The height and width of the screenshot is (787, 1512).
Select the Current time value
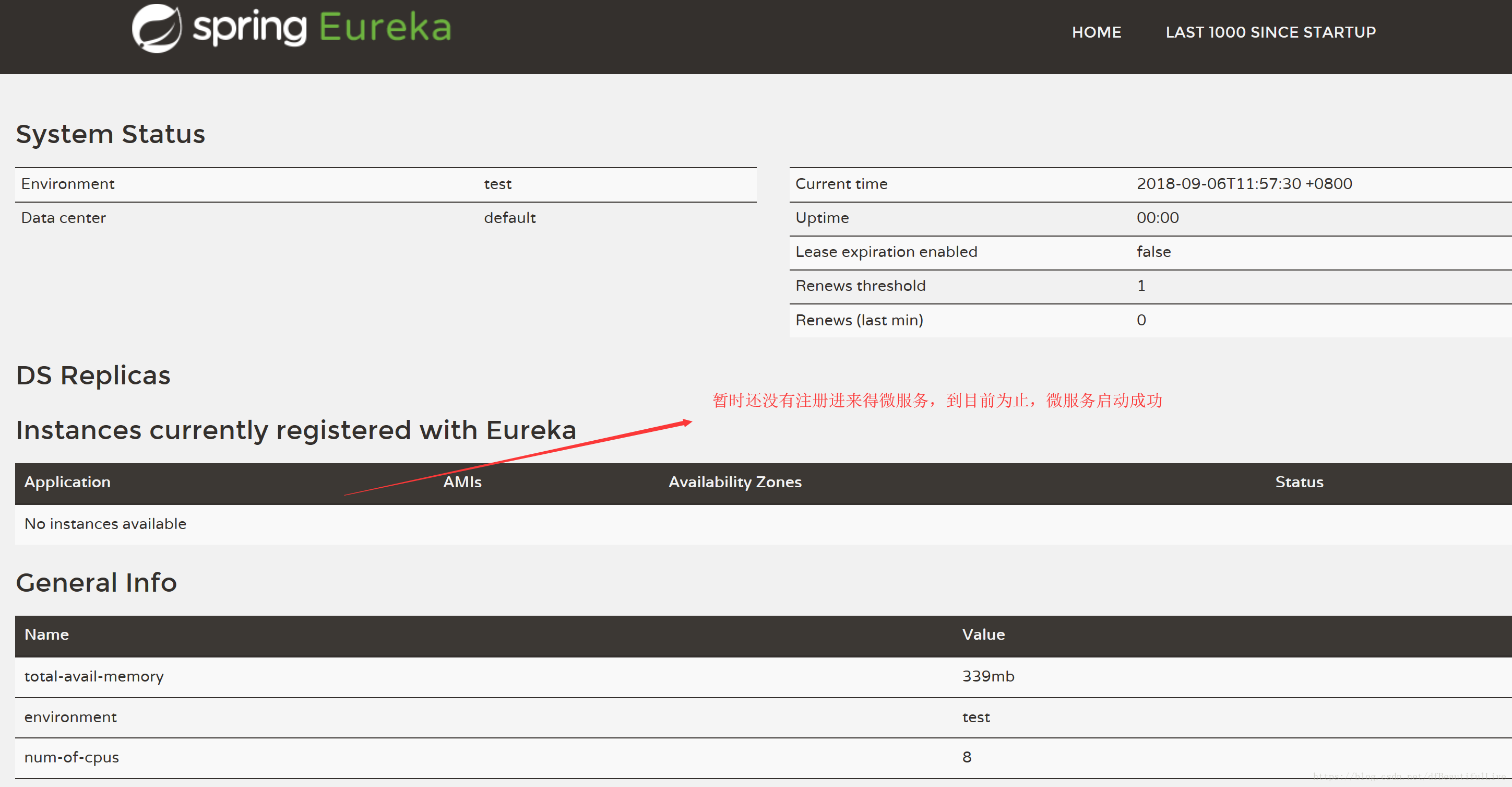tap(1244, 184)
